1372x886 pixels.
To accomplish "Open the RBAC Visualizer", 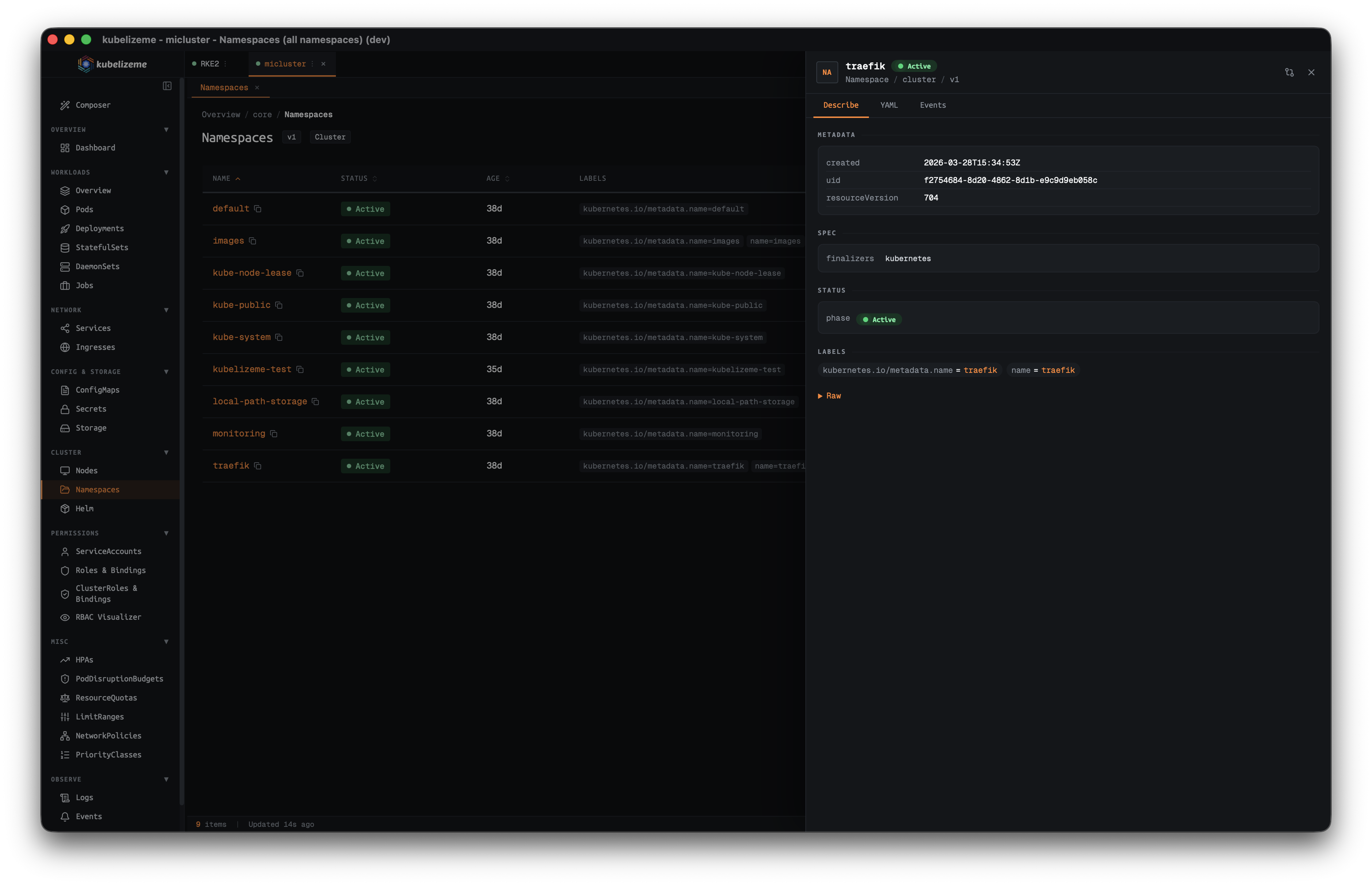I will [108, 617].
